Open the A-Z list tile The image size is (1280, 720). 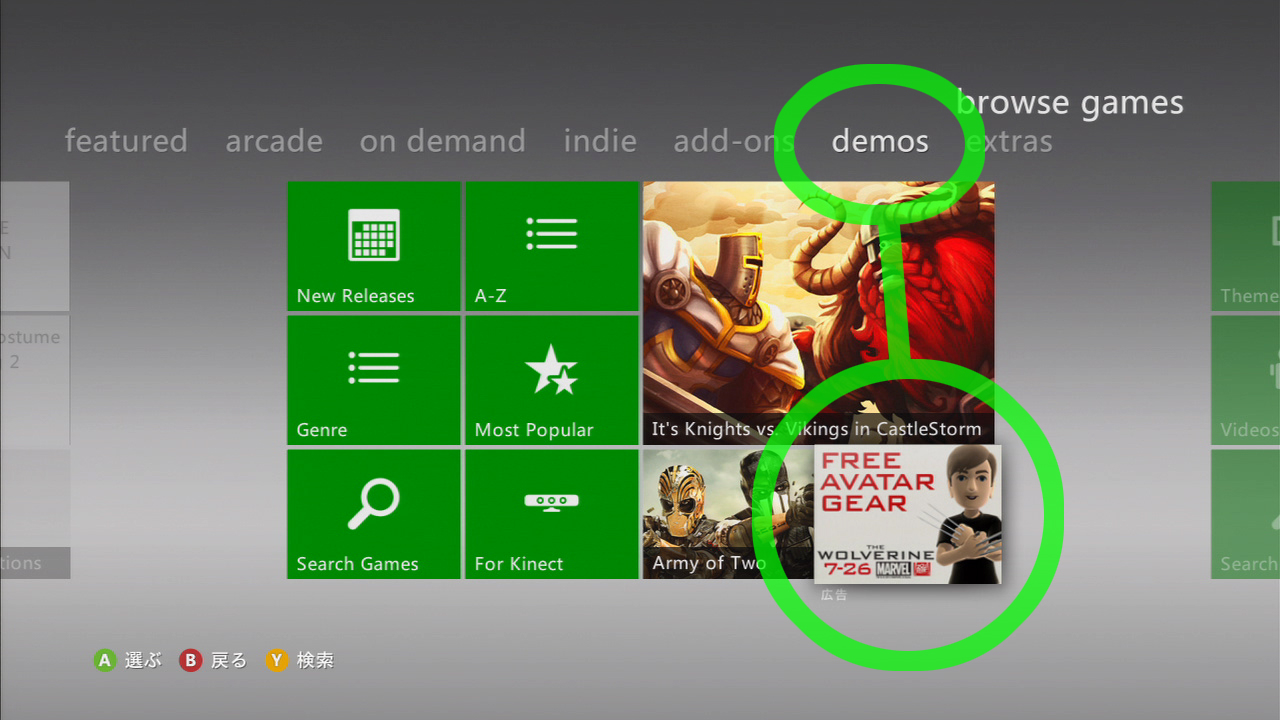[x=552, y=246]
